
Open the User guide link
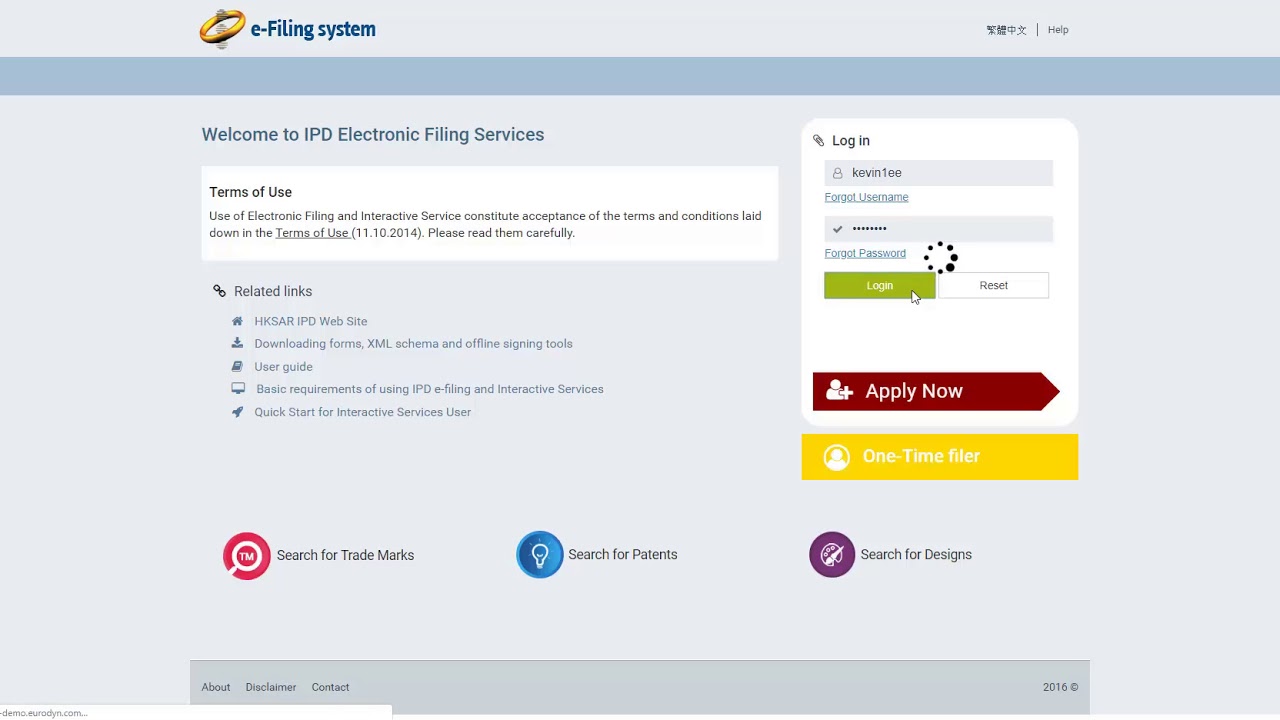point(283,366)
